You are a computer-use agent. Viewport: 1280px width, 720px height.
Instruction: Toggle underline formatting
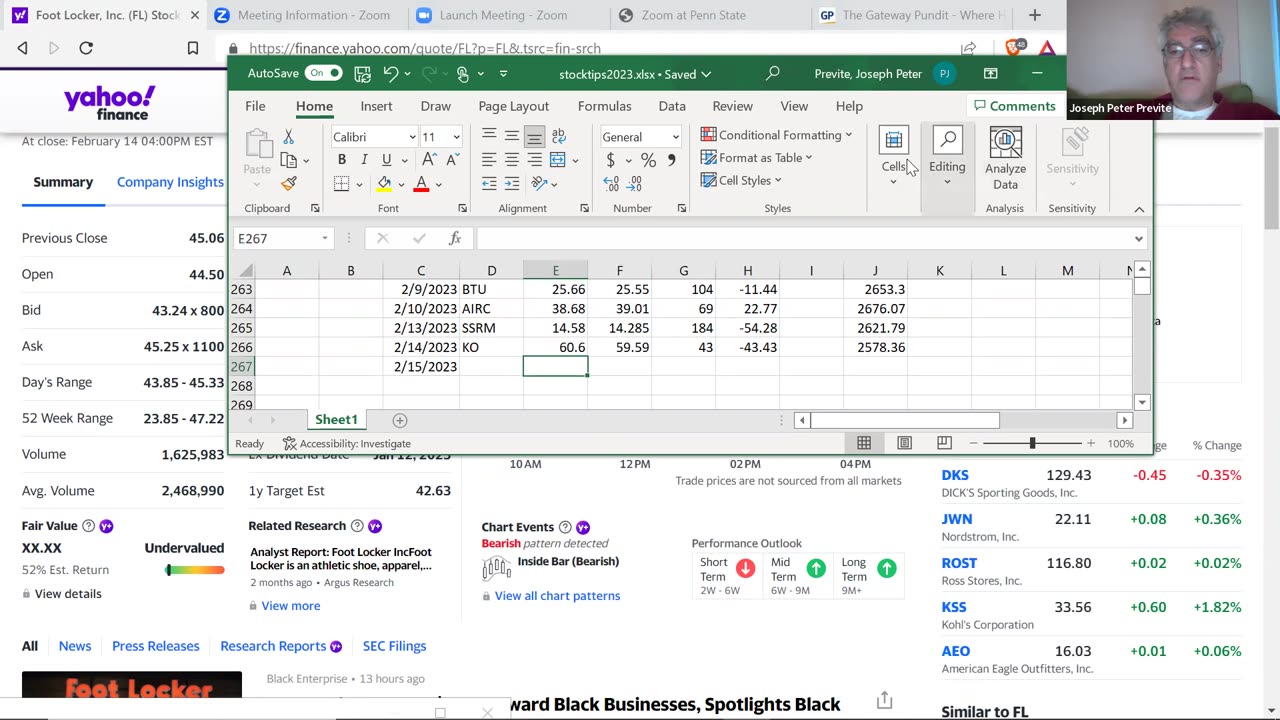click(386, 160)
